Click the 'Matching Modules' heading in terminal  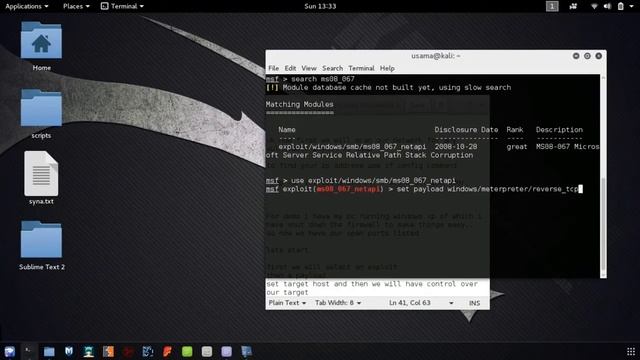[x=300, y=104]
